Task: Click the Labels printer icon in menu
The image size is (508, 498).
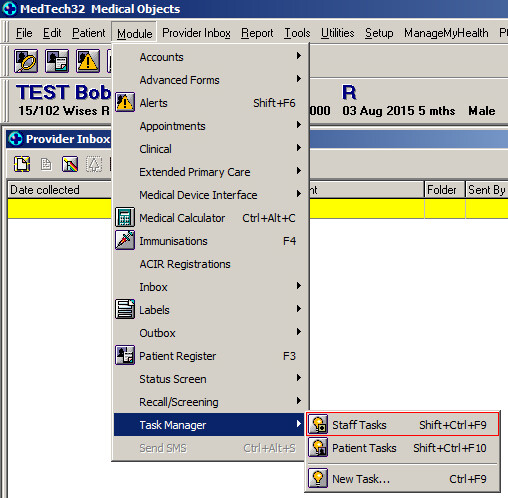Action: (125, 309)
